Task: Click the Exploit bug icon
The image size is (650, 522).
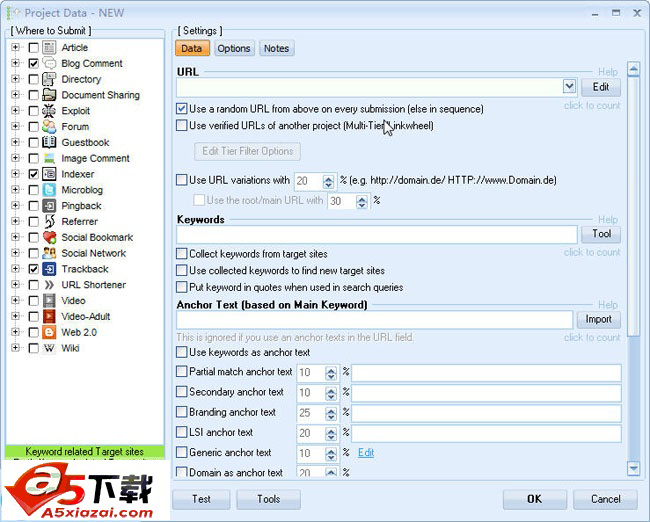Action: (x=49, y=111)
